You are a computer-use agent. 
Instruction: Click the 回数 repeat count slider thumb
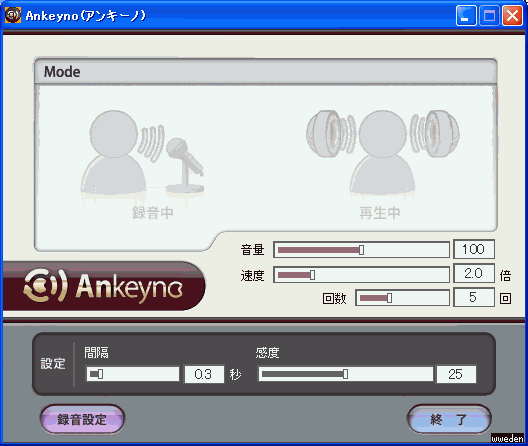[x=389, y=298]
